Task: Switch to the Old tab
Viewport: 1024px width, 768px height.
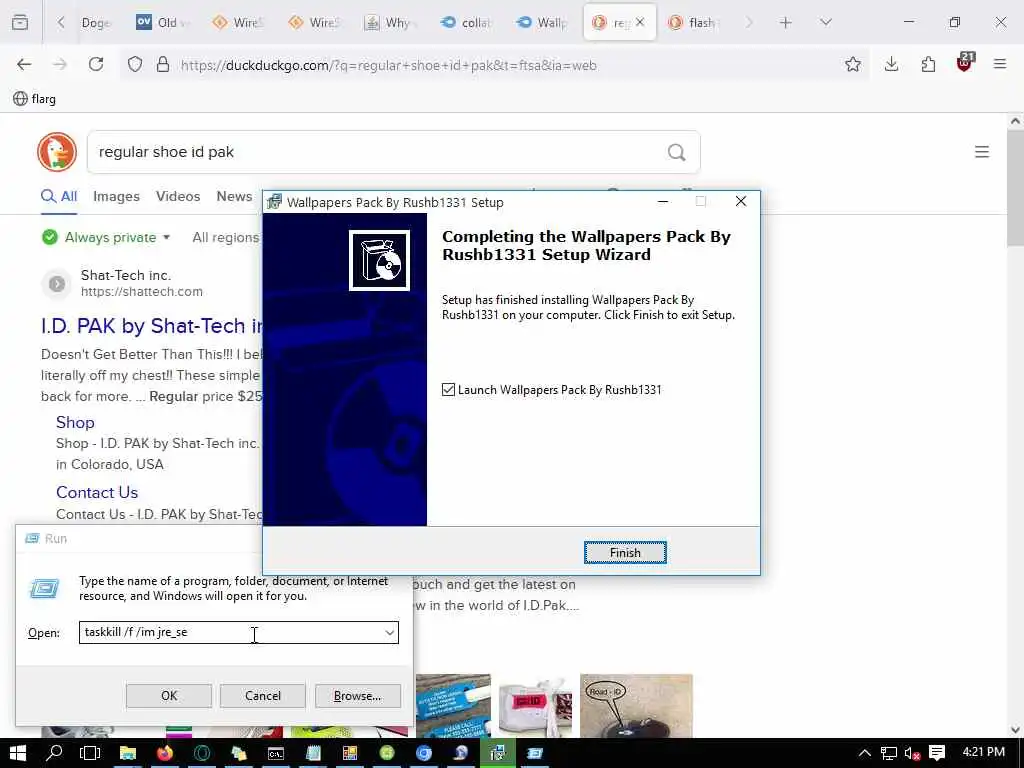Action: pos(163,23)
